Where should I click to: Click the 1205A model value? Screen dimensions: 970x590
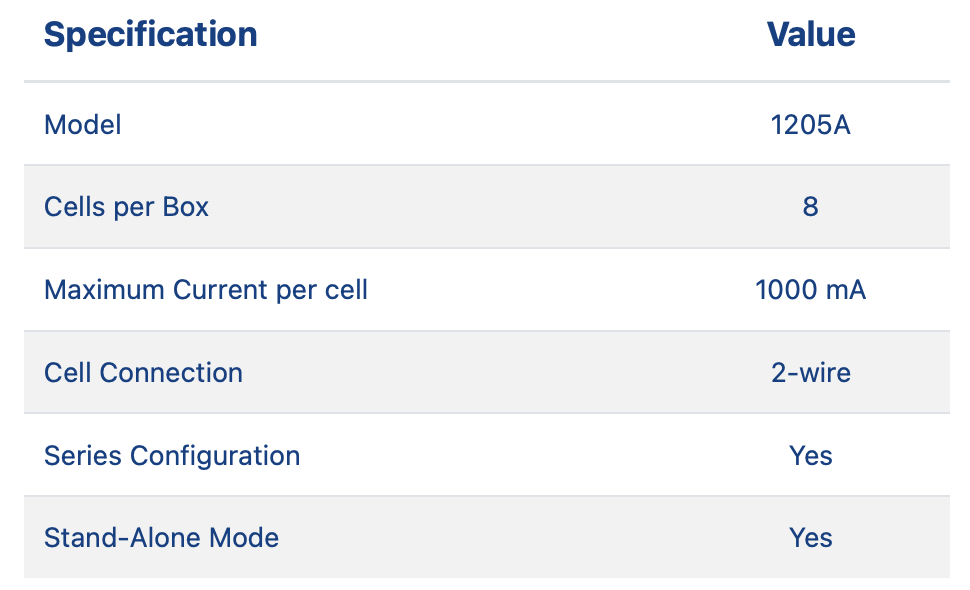coord(810,125)
